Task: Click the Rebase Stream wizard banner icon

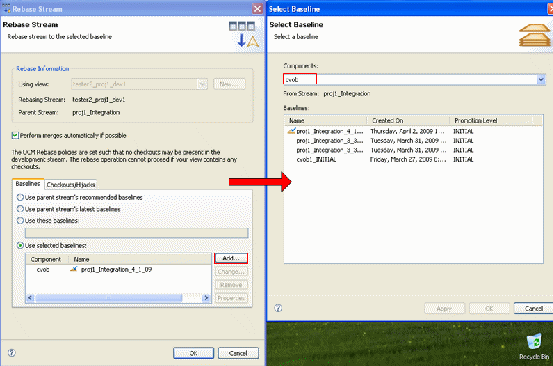Action: [x=244, y=35]
